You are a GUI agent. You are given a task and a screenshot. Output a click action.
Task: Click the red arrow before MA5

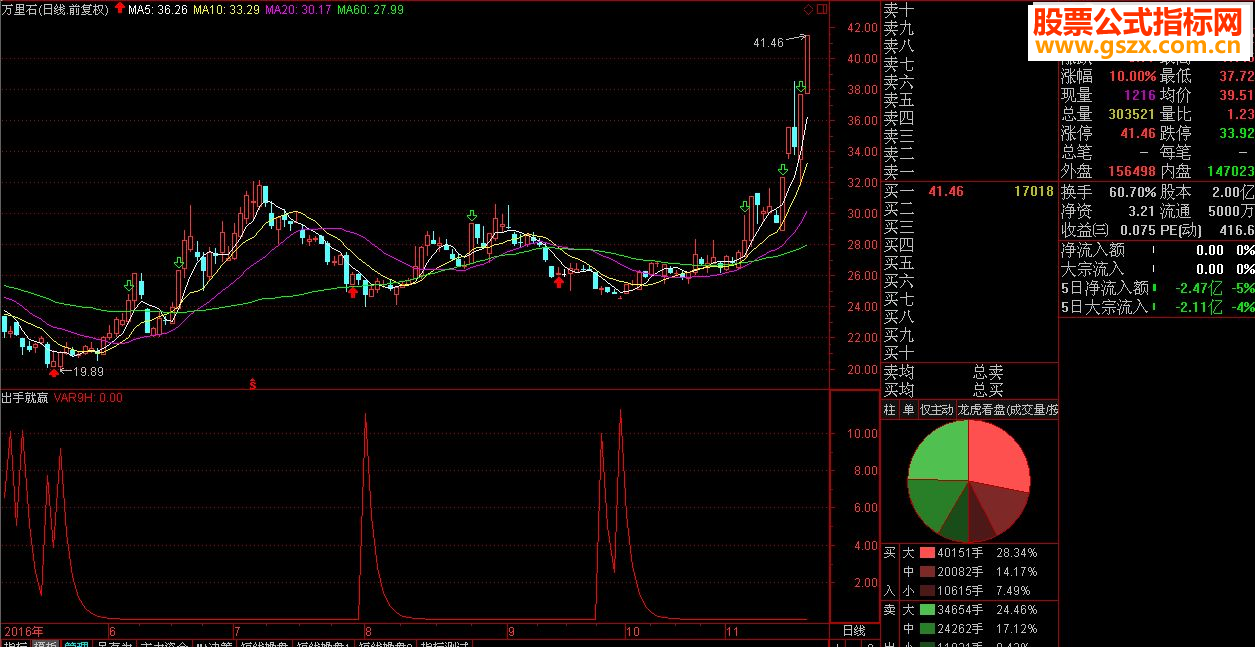[x=120, y=9]
